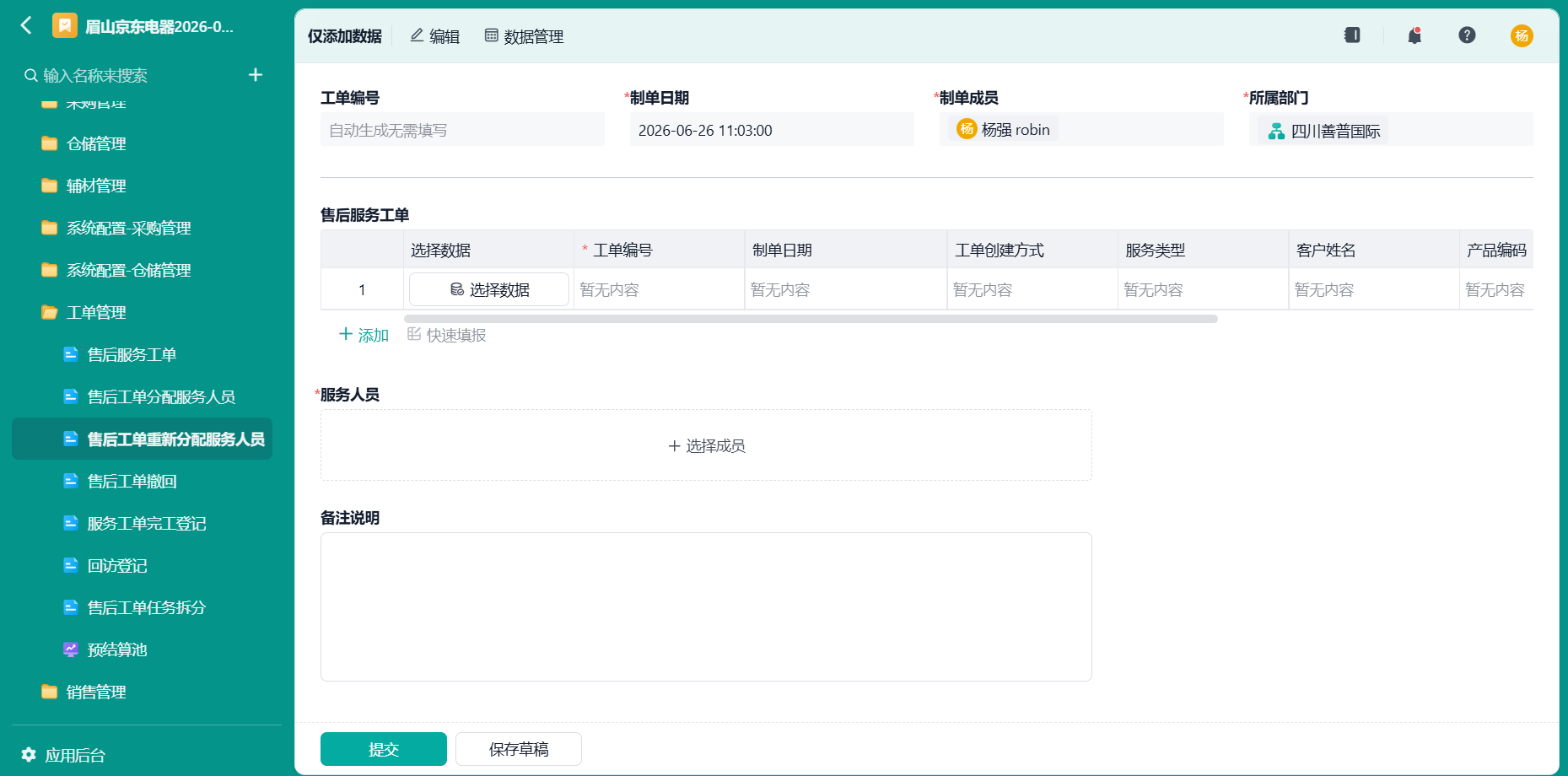Viewport: 1568px width, 776px height.
Task: Open 应用后台 at sidebar bottom
Action: (x=63, y=755)
